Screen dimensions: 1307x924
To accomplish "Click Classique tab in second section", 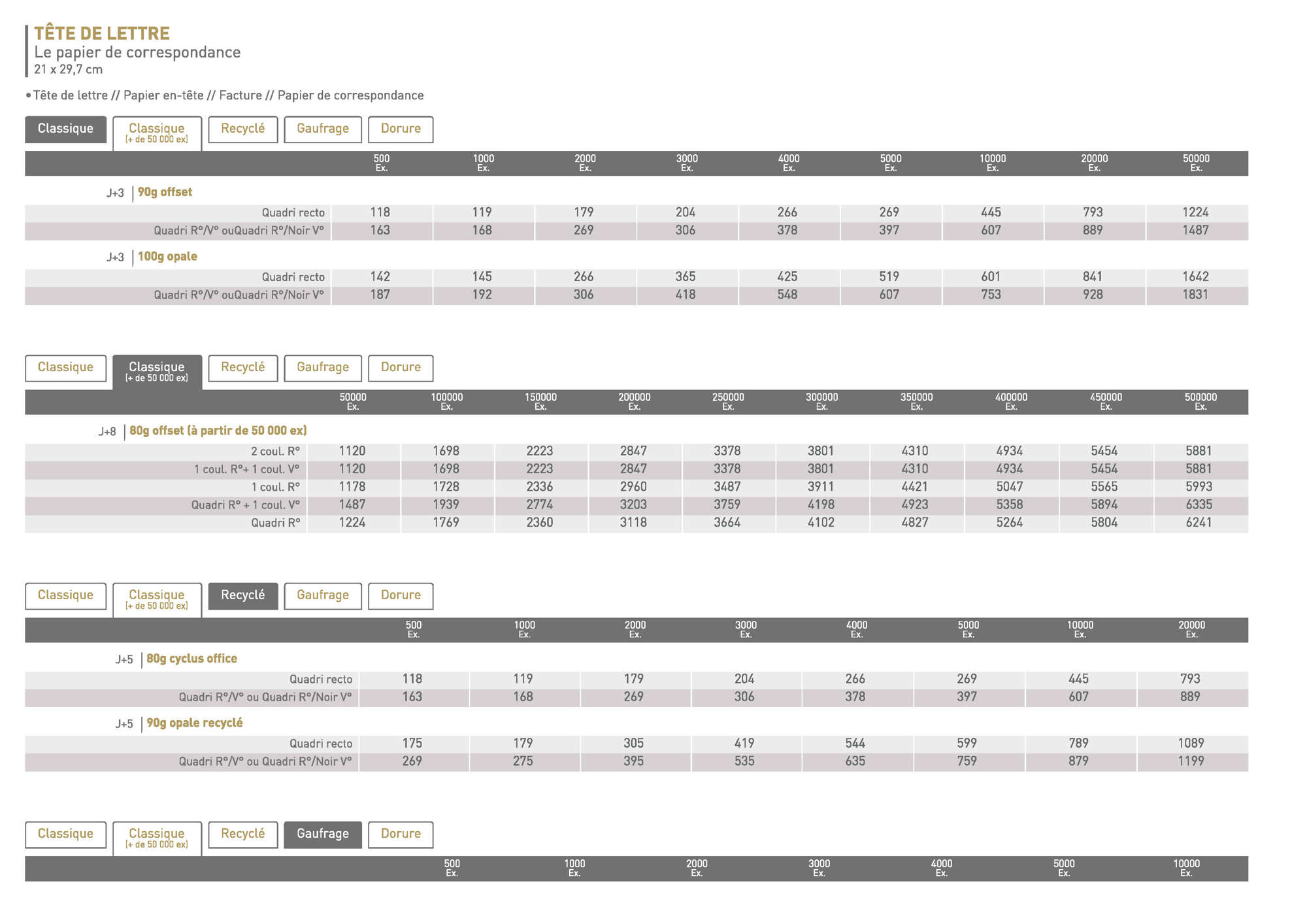I will [x=65, y=367].
